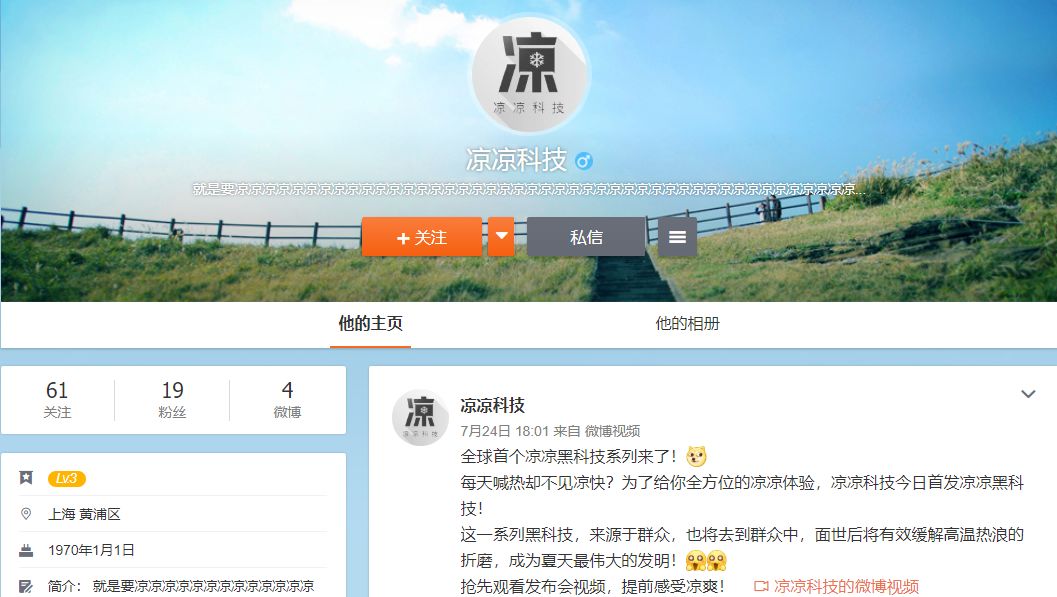View the 4 微博 posts count
Screen dimensions: 1057x597
click(x=287, y=400)
